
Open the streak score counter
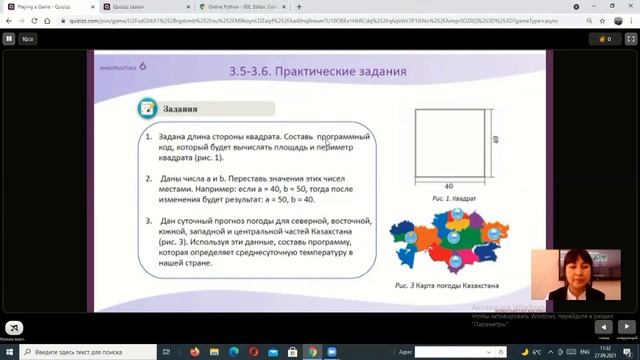coord(605,39)
